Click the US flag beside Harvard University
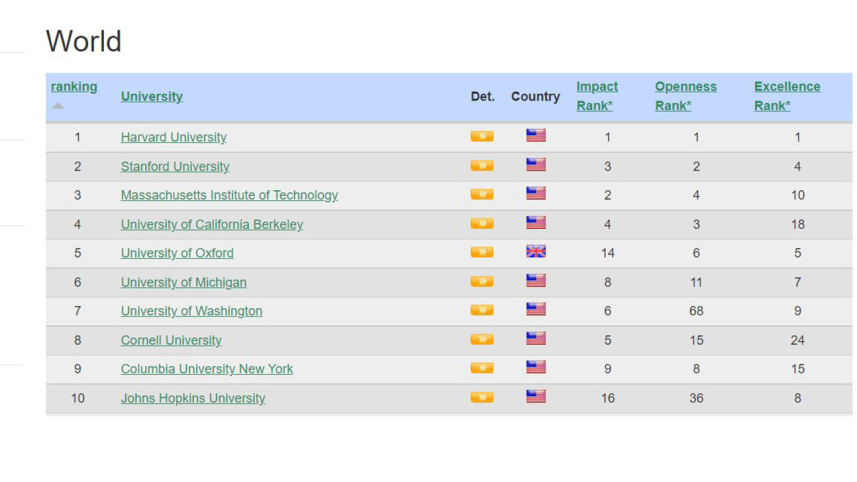The width and height of the screenshot is (857, 482). coord(536,136)
